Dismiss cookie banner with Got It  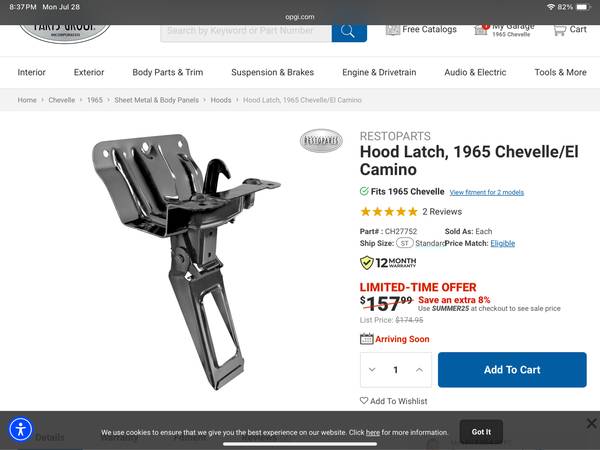coord(481,432)
